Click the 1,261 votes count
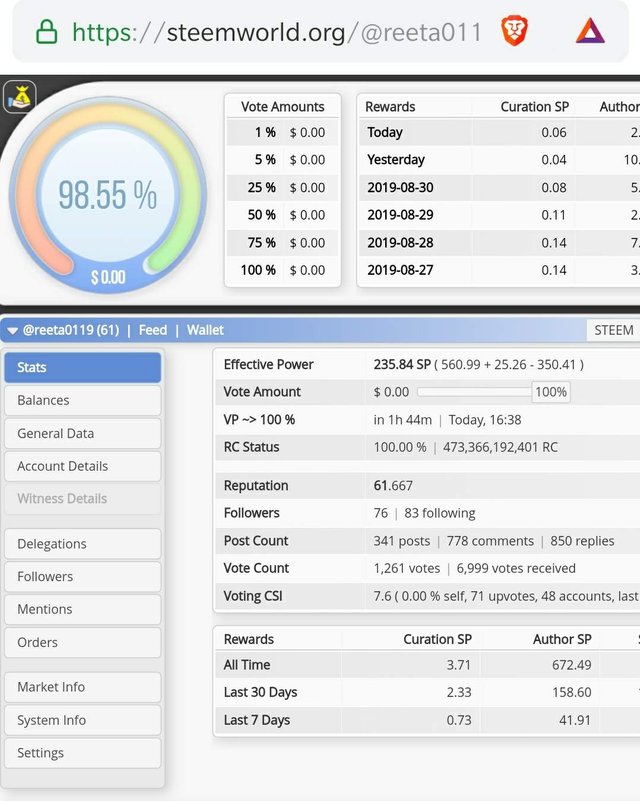The image size is (640, 801). tap(407, 568)
